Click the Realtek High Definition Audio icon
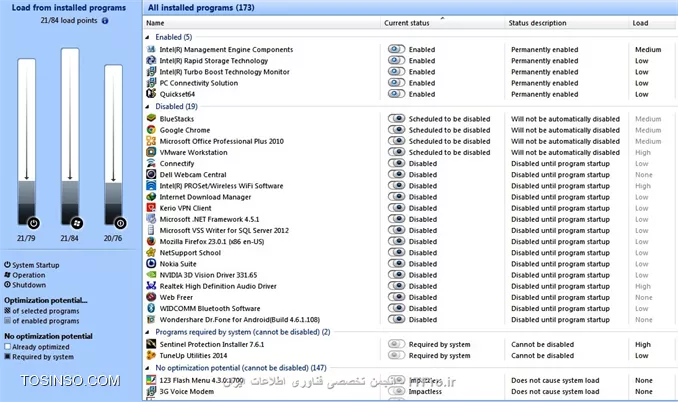Viewport: 678px width, 402px height. (x=151, y=286)
